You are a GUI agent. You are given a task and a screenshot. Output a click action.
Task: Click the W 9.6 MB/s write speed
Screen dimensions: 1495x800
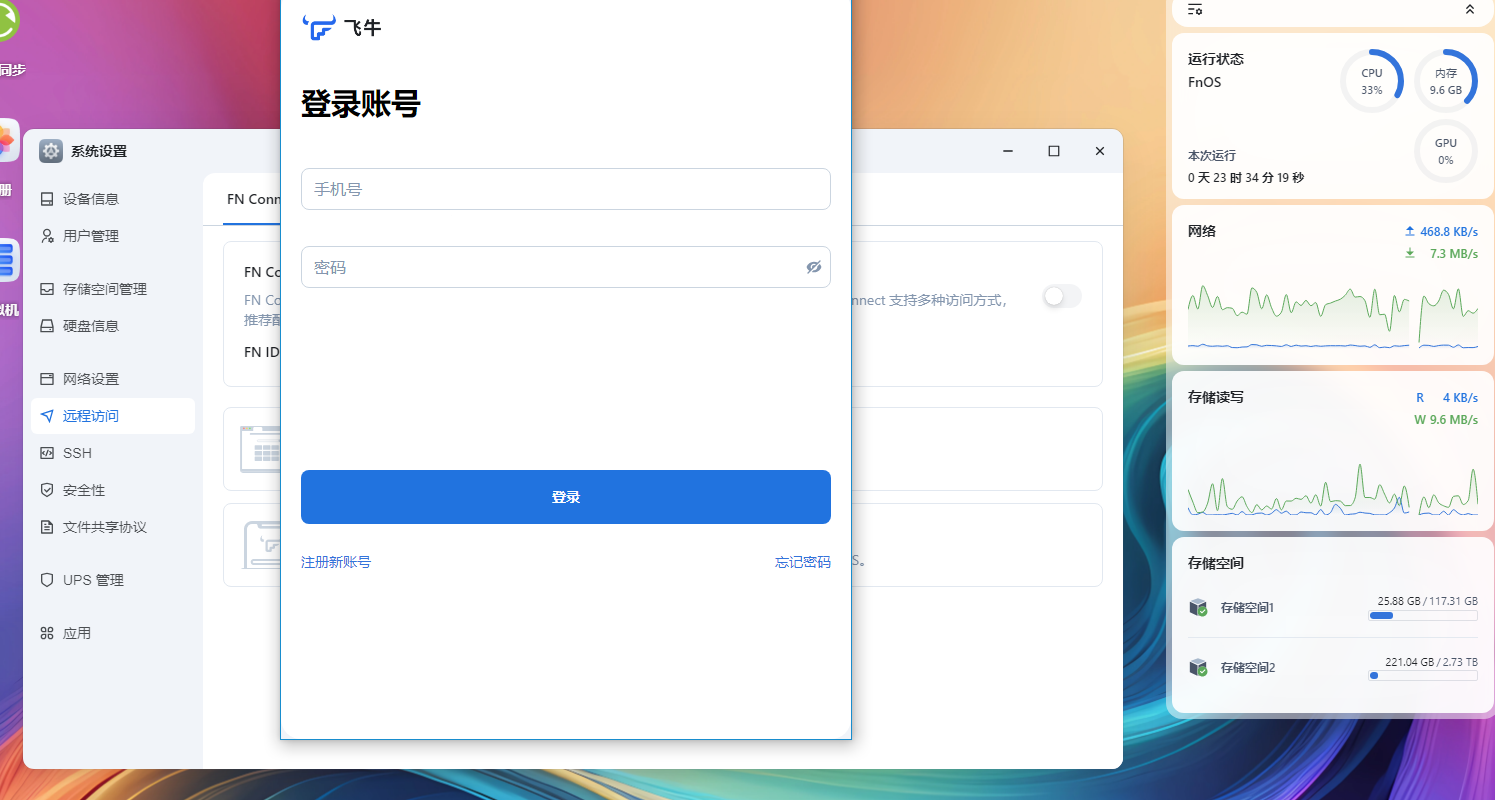coord(1446,419)
